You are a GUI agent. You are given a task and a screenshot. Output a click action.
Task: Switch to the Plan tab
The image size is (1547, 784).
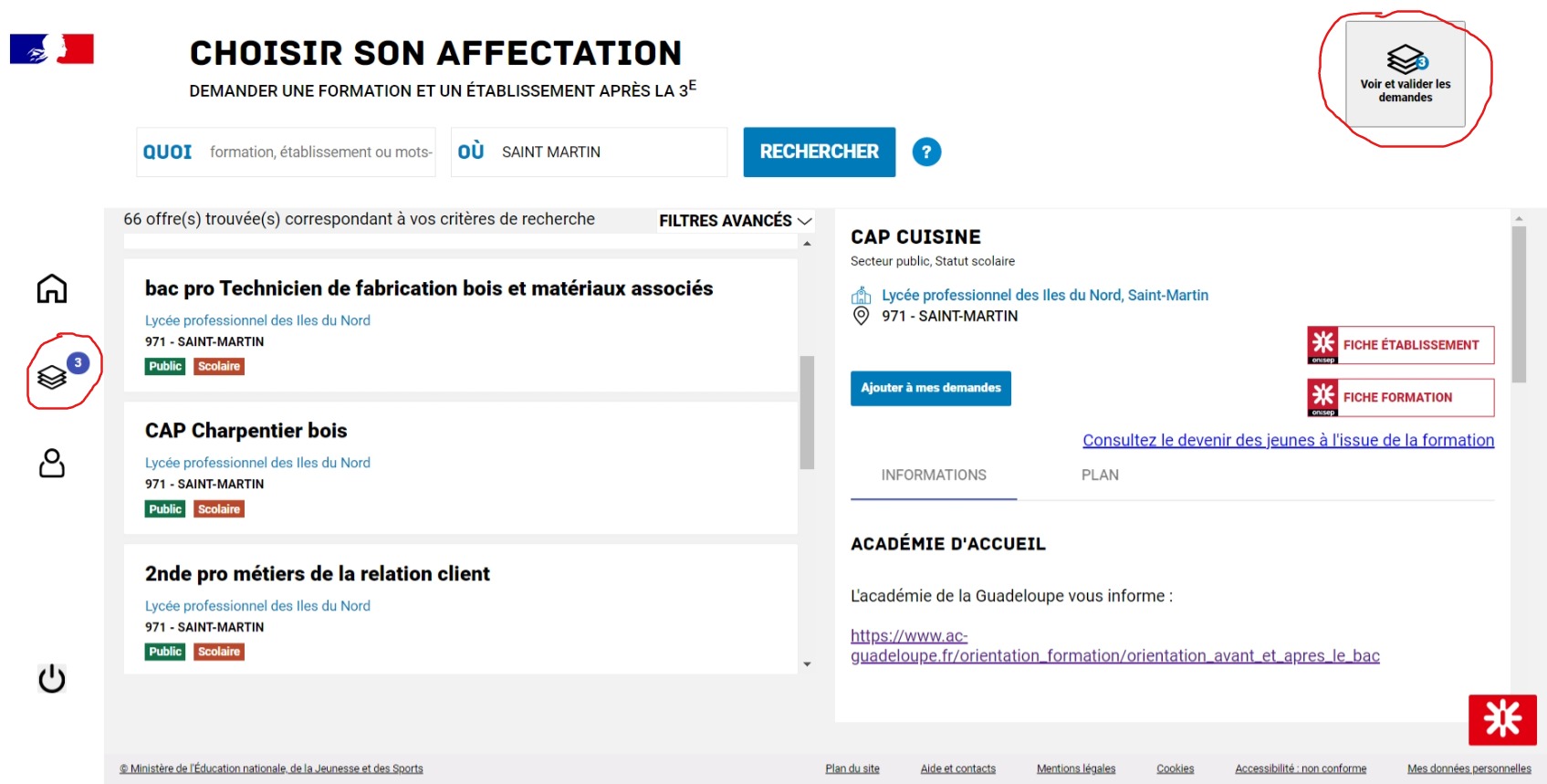point(1100,476)
